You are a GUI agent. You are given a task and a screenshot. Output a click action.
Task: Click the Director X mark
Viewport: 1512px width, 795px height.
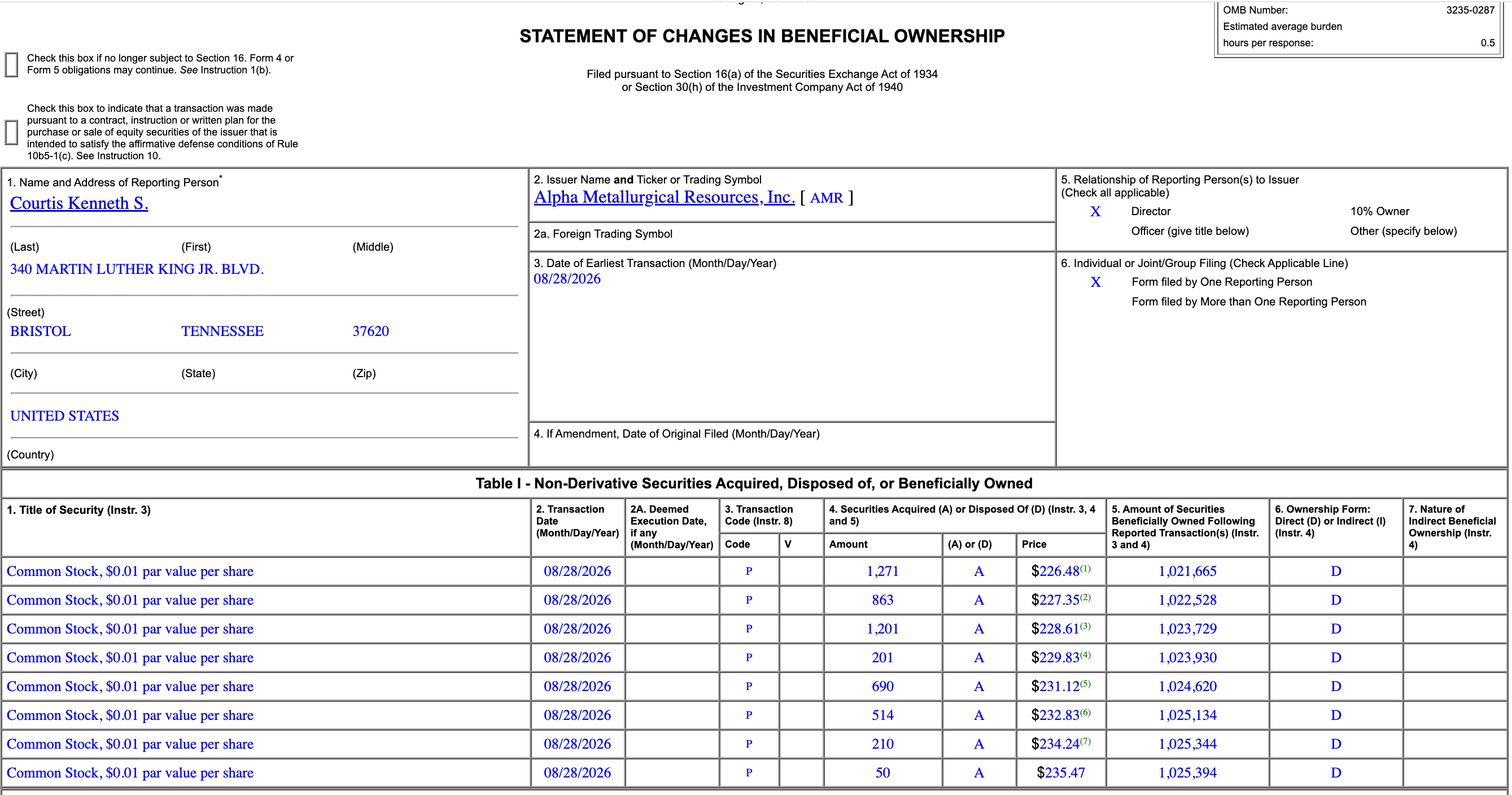click(1095, 212)
